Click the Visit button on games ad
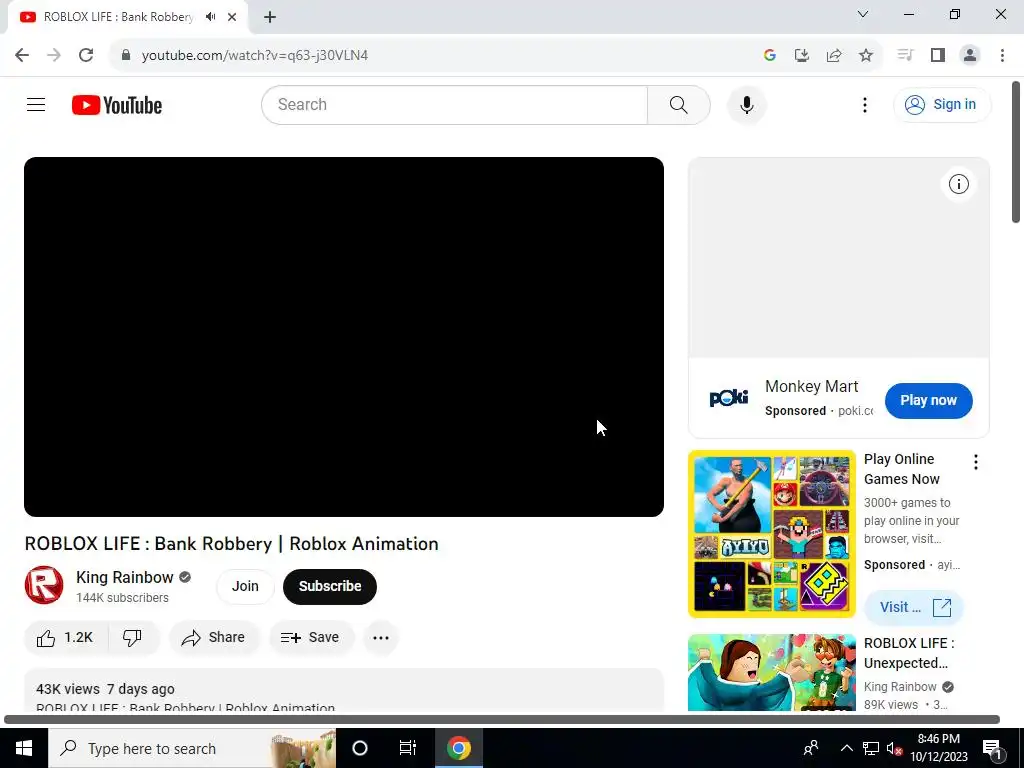1024x768 pixels. click(914, 607)
